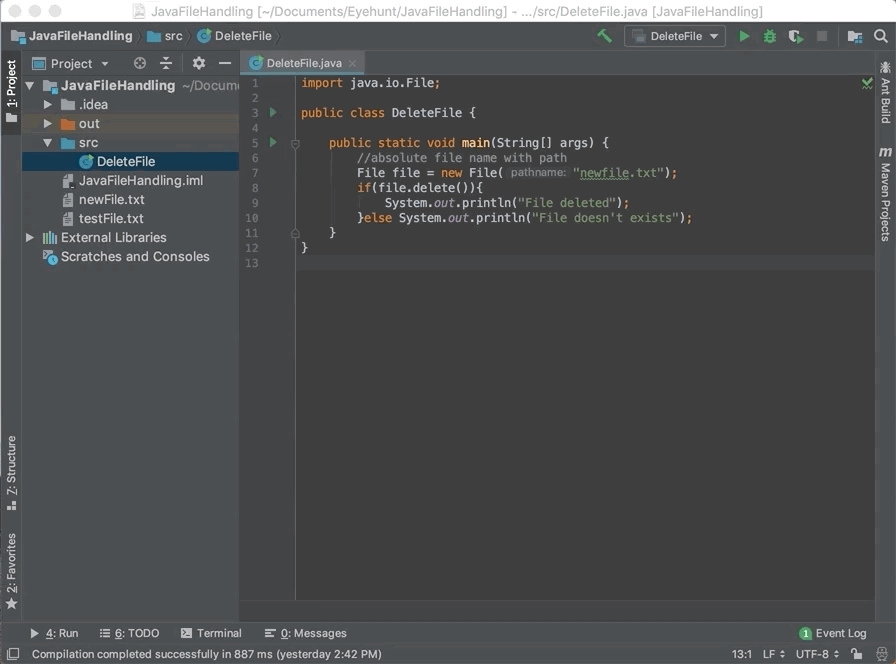Open the 6: TODO tool window

(x=129, y=633)
